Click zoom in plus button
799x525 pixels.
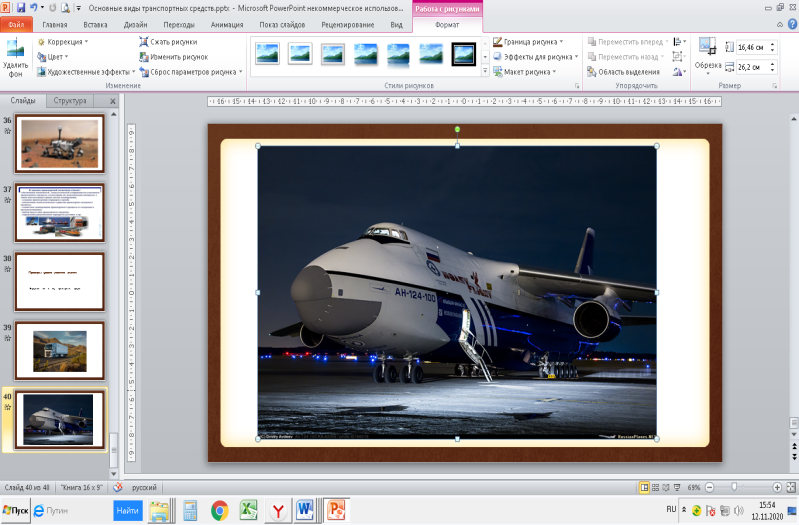pos(777,487)
